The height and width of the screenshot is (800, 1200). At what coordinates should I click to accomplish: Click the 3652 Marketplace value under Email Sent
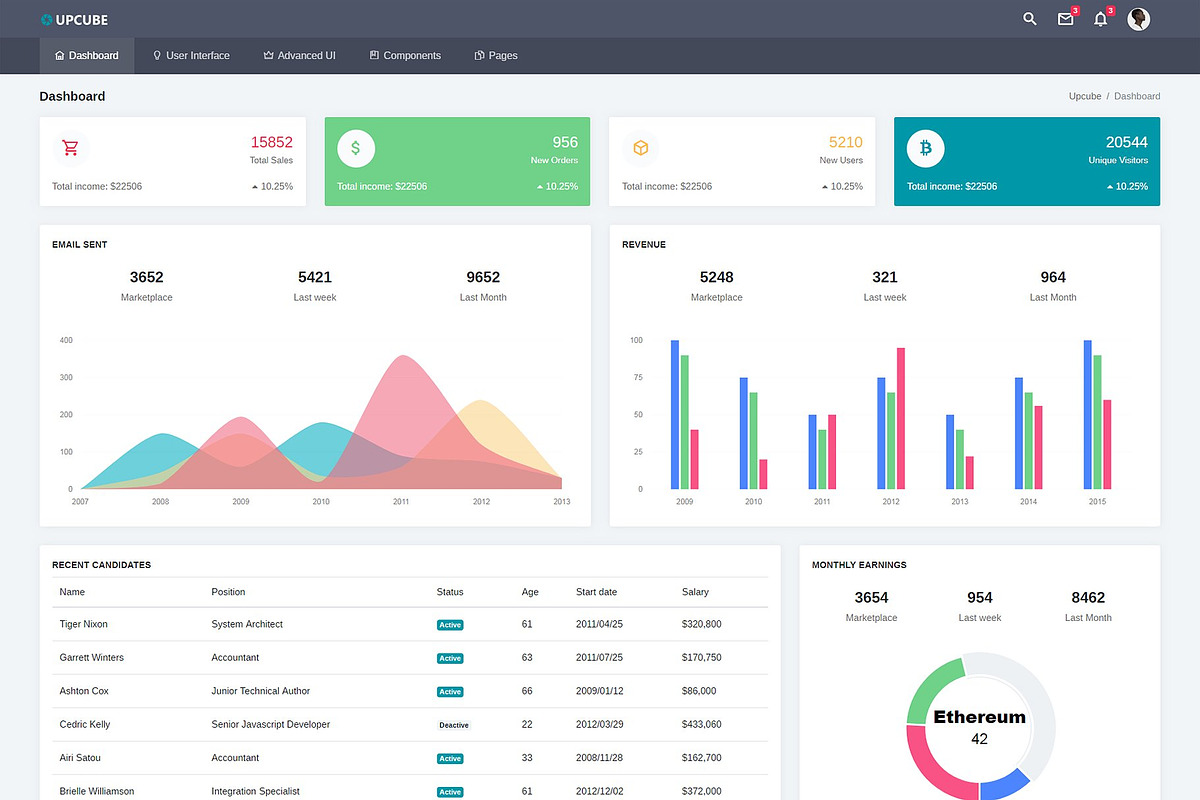[147, 277]
